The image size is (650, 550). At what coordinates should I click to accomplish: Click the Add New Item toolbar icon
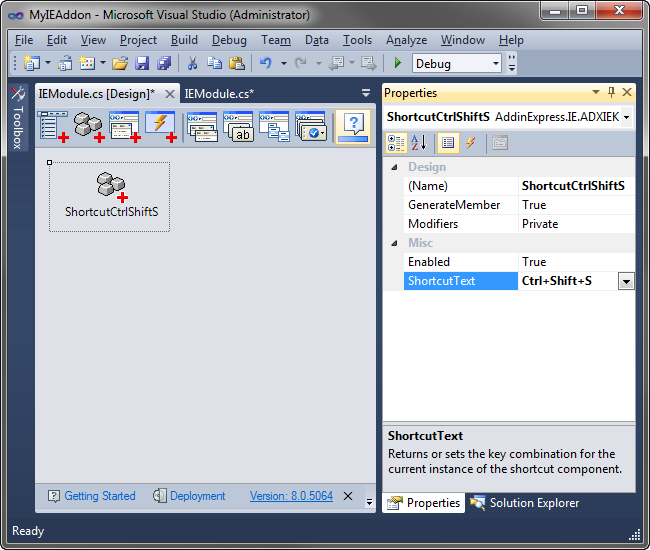tap(87, 63)
